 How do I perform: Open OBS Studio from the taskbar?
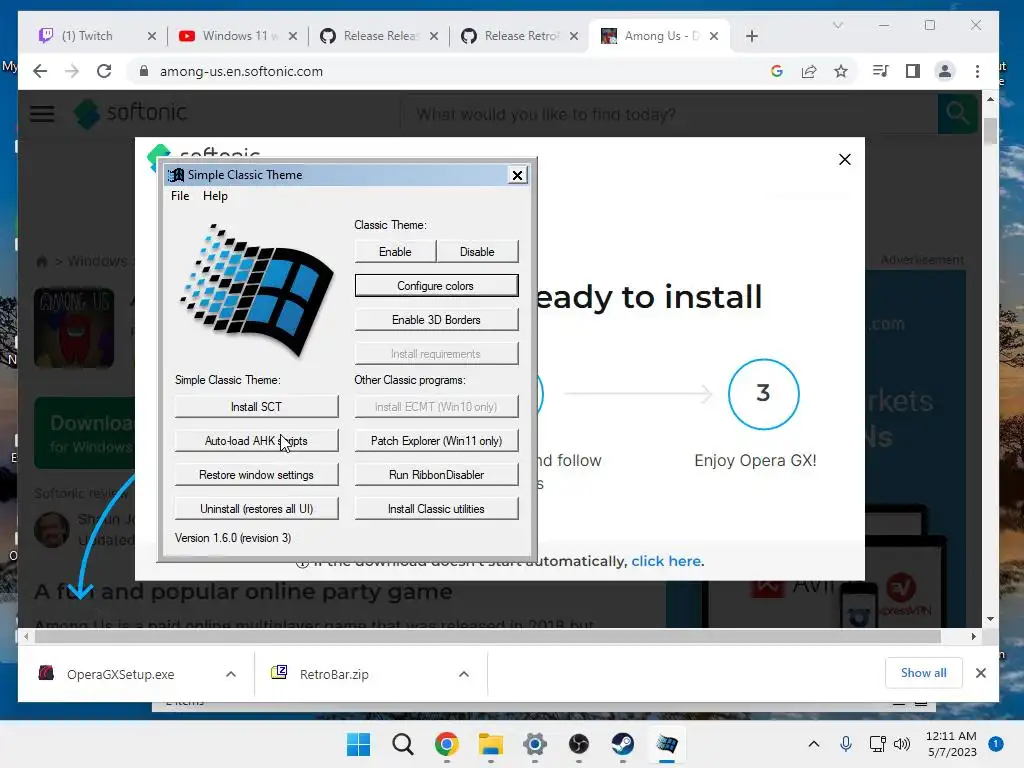pyautogui.click(x=579, y=744)
